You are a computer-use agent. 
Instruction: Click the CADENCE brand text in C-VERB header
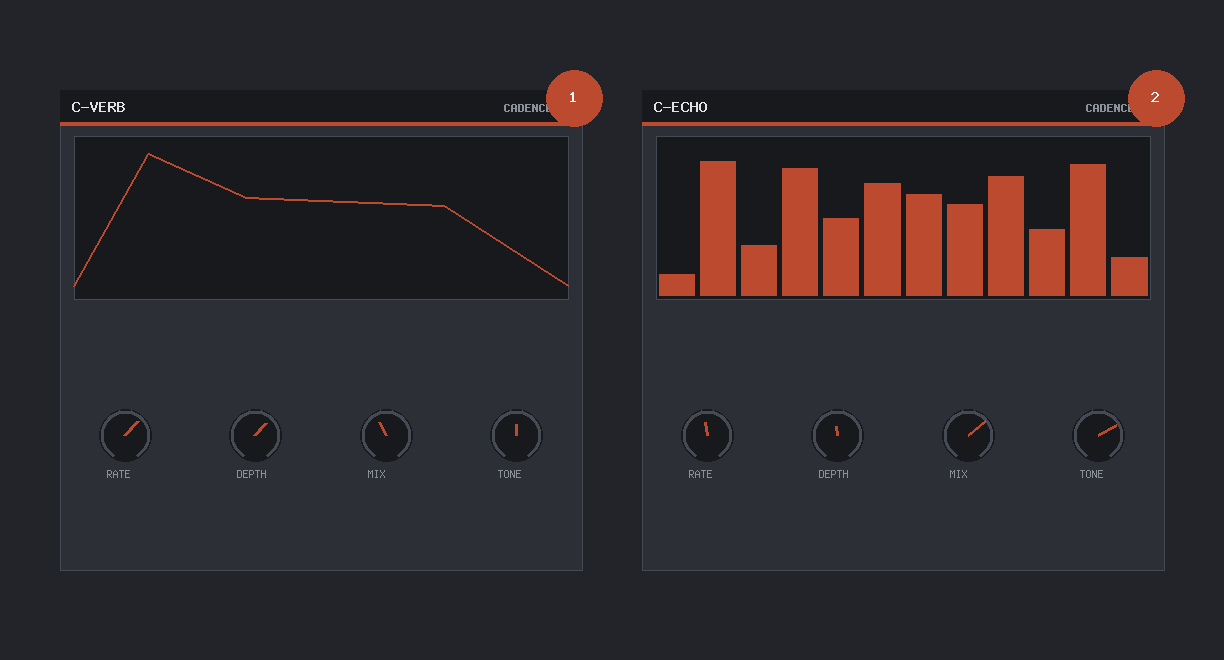coord(527,108)
